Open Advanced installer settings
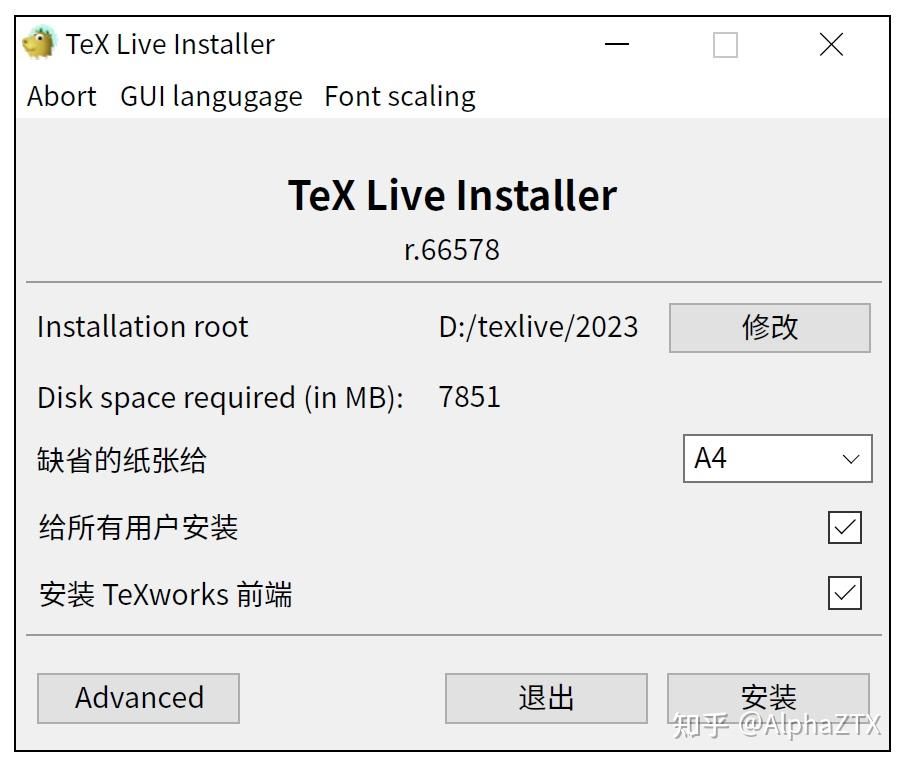Screen dimensions: 904x766 [138, 697]
